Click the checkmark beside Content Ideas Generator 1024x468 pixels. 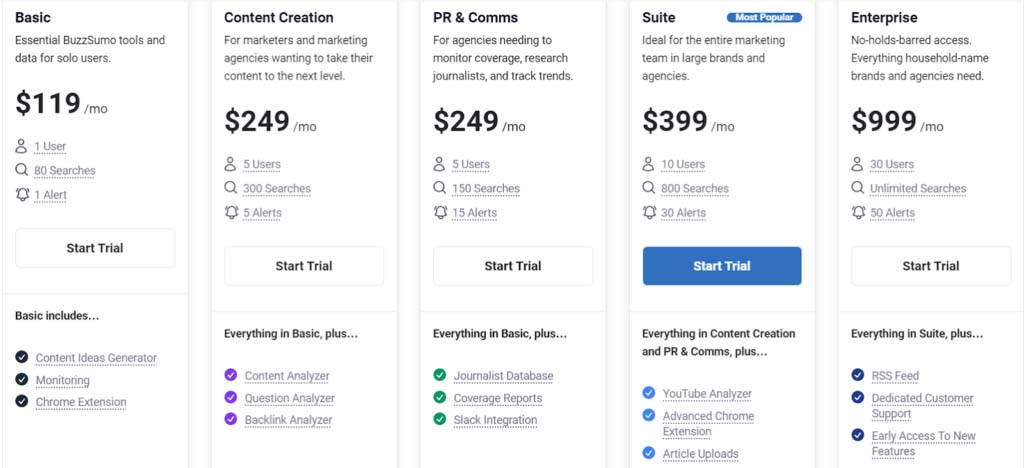[22, 357]
